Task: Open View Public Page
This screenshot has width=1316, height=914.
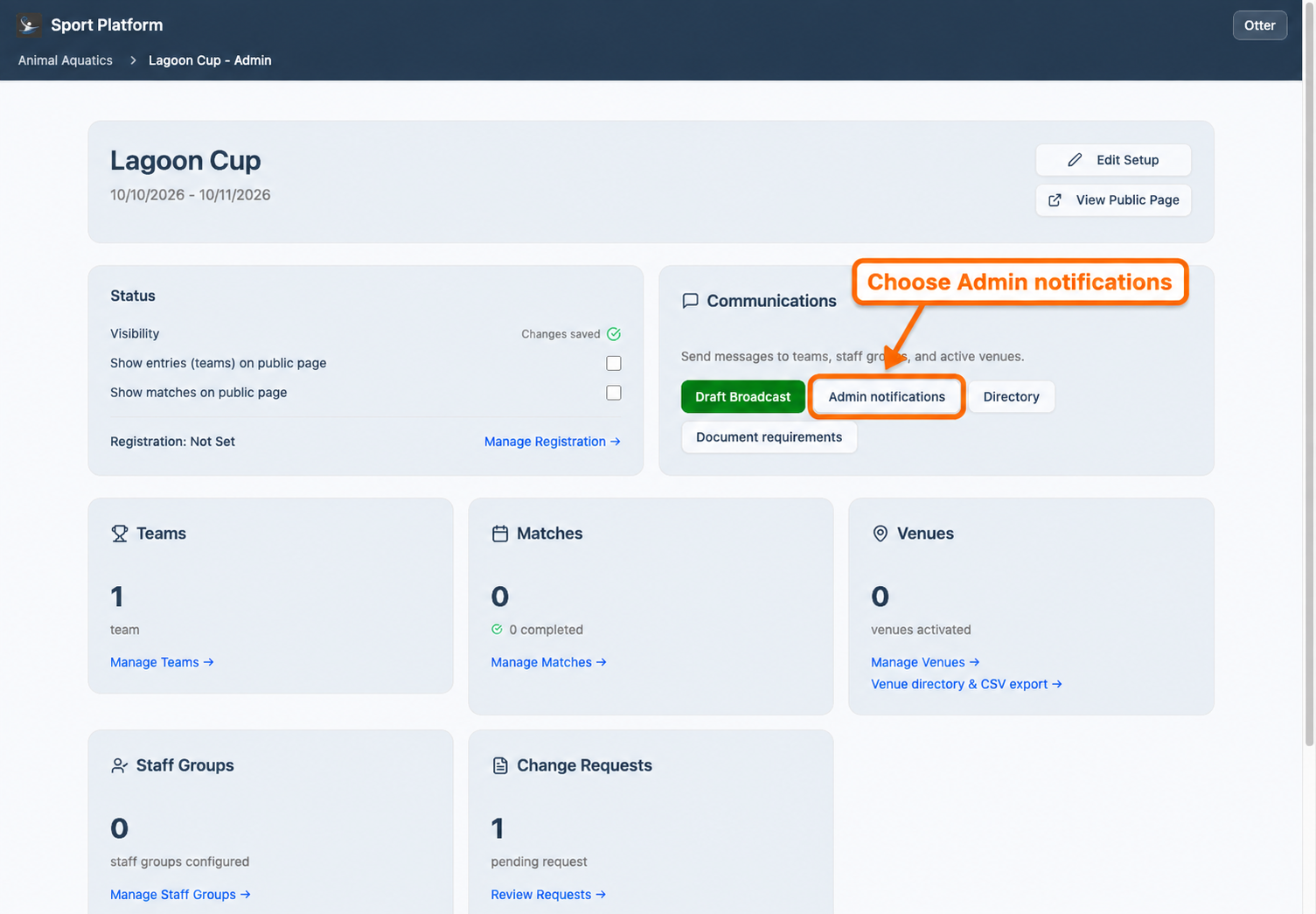Action: point(1113,200)
